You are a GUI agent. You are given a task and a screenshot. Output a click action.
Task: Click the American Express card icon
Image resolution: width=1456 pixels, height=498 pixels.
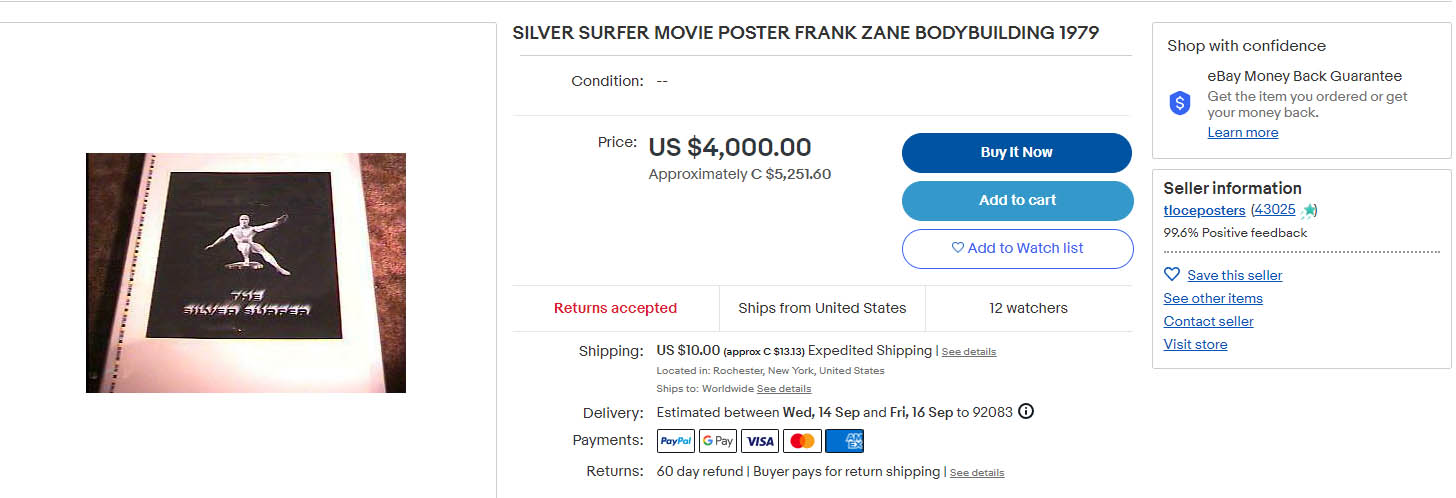click(845, 441)
